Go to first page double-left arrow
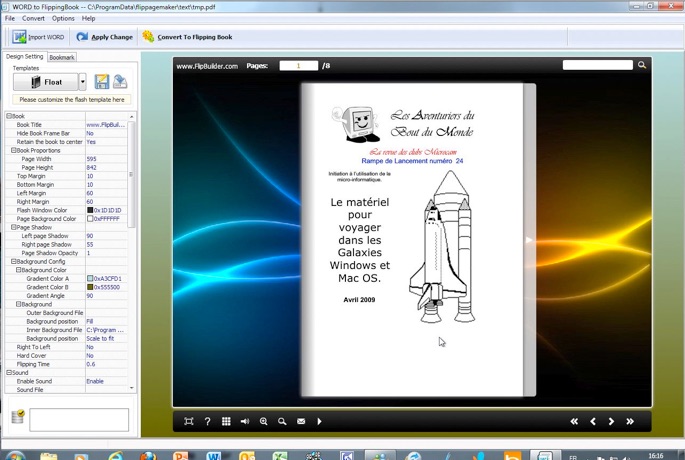 (574, 421)
